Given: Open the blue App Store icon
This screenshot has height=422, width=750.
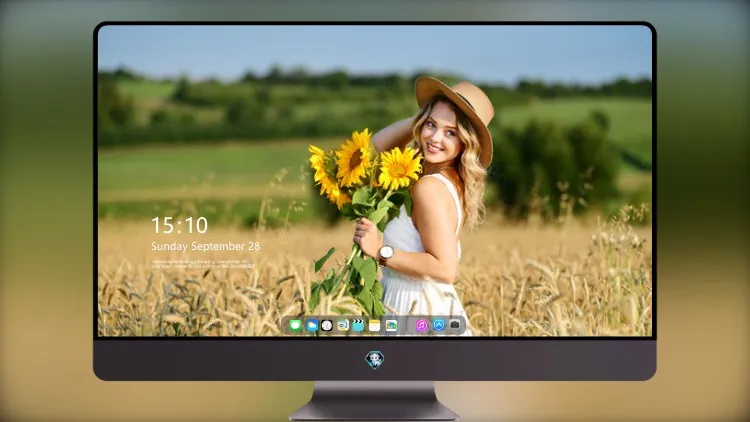Looking at the screenshot, I should click(x=439, y=325).
